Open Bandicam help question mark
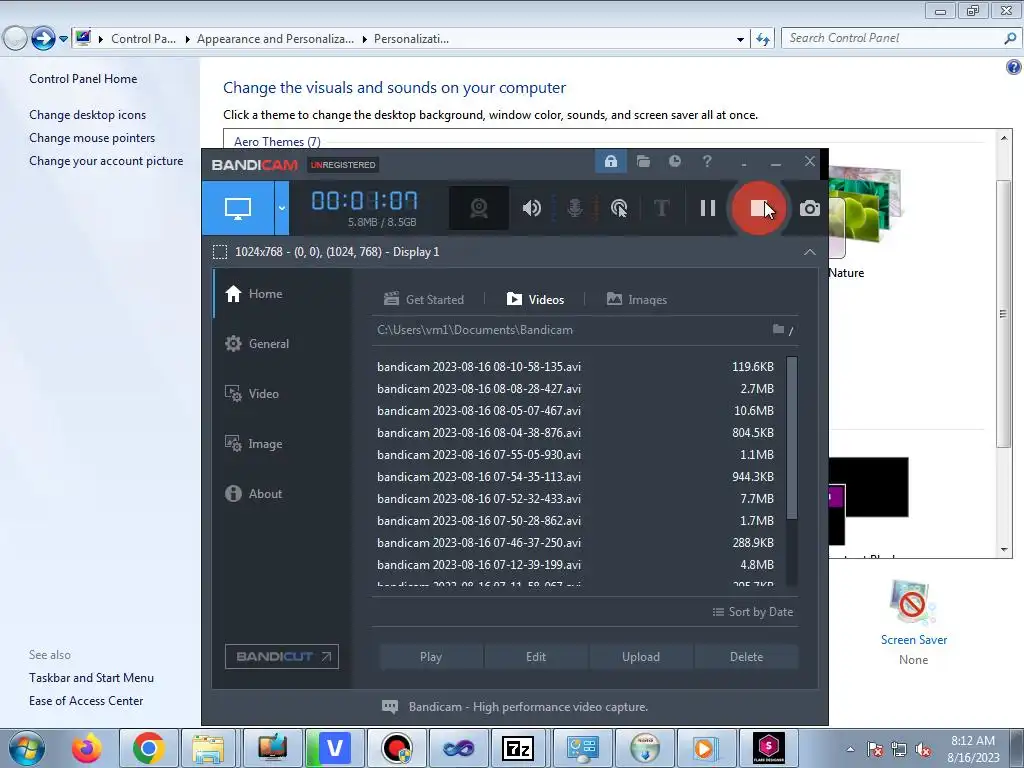This screenshot has width=1024, height=768. [707, 161]
